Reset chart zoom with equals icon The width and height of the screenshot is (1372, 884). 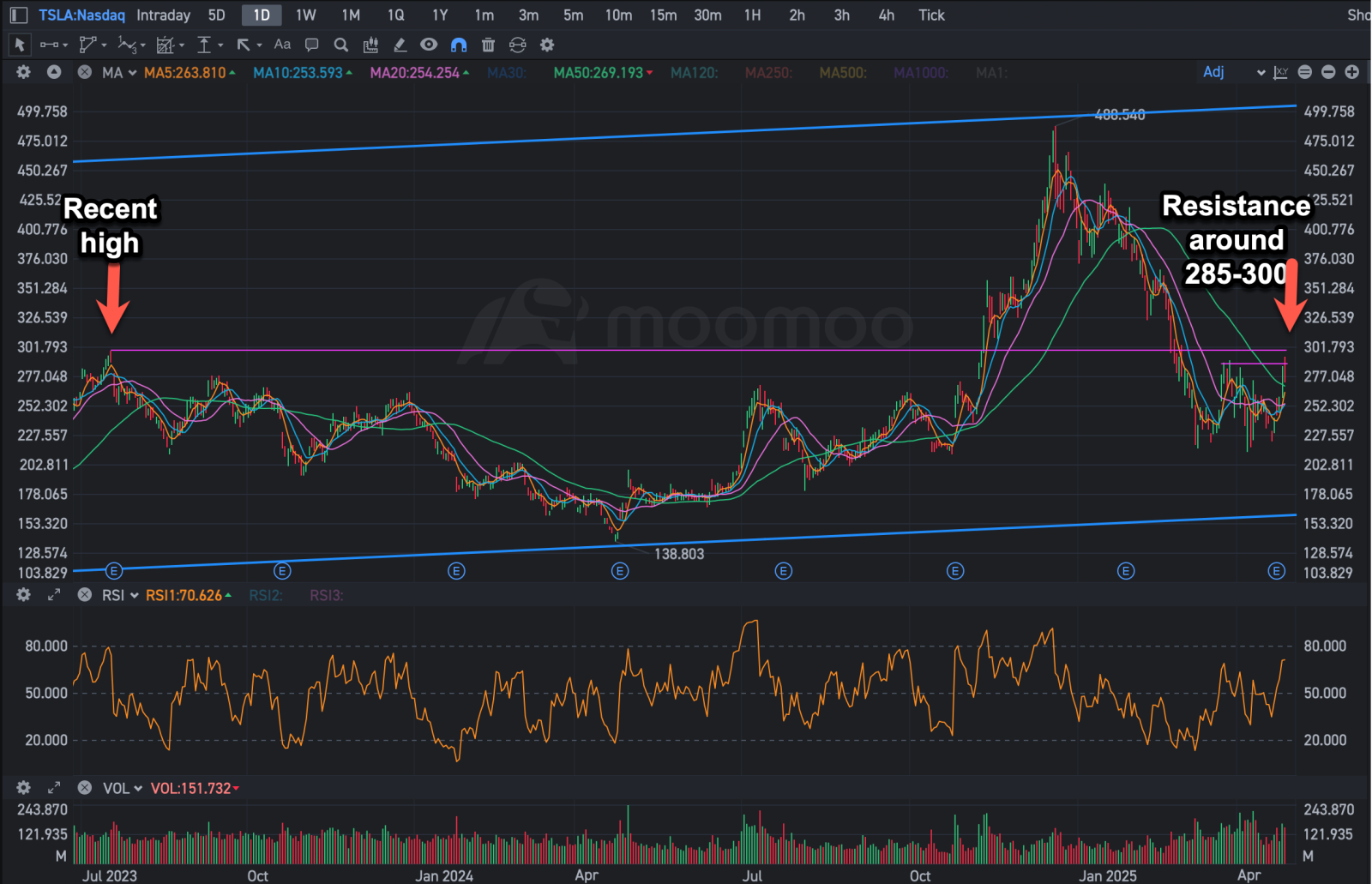pos(1304,72)
